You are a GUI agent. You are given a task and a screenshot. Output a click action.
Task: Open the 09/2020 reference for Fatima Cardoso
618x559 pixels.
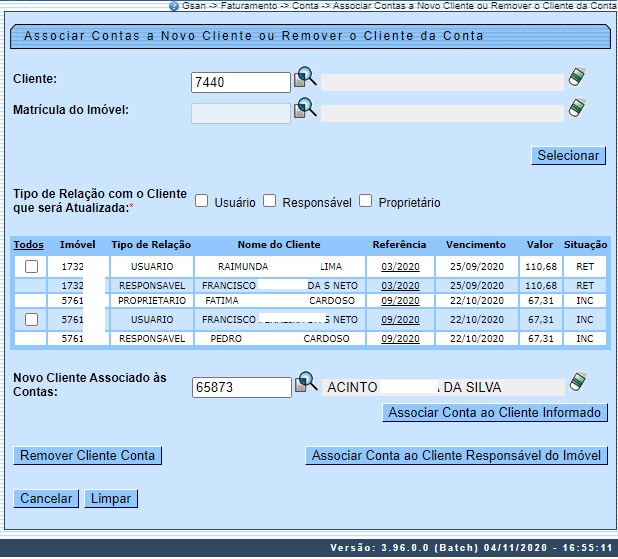(x=400, y=301)
